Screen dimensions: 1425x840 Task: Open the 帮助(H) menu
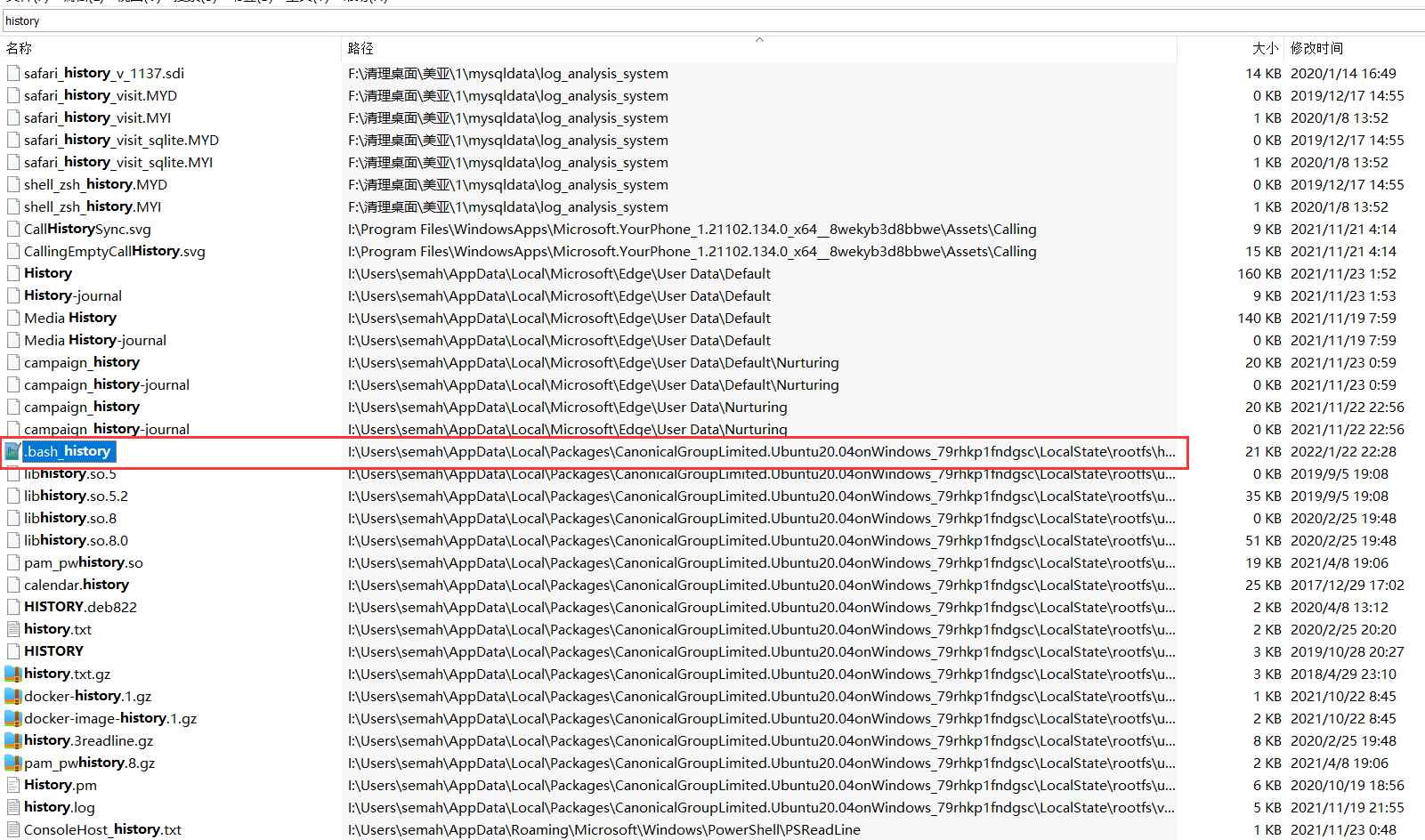[363, 2]
